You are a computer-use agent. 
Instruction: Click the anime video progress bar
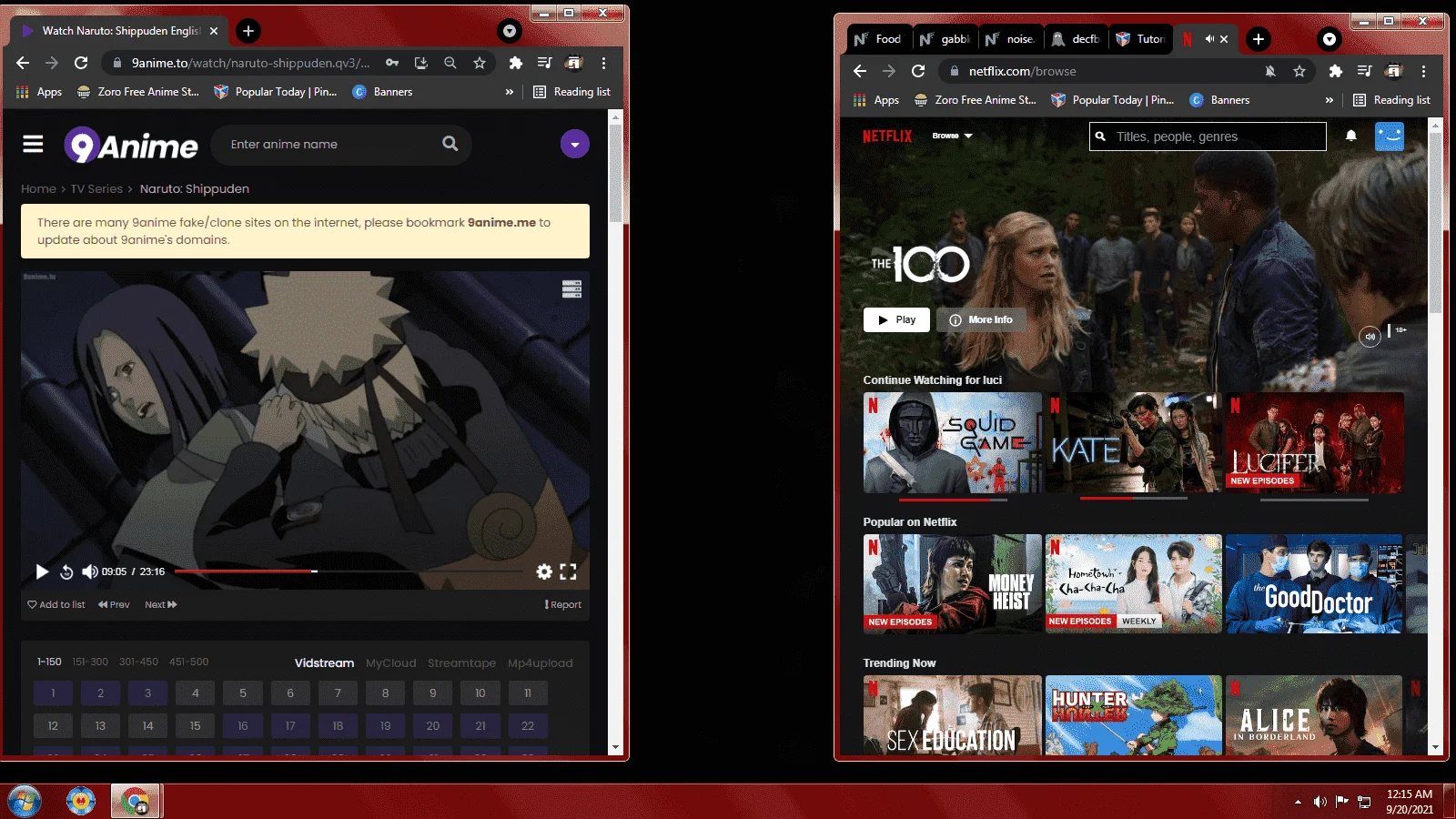tap(349, 571)
